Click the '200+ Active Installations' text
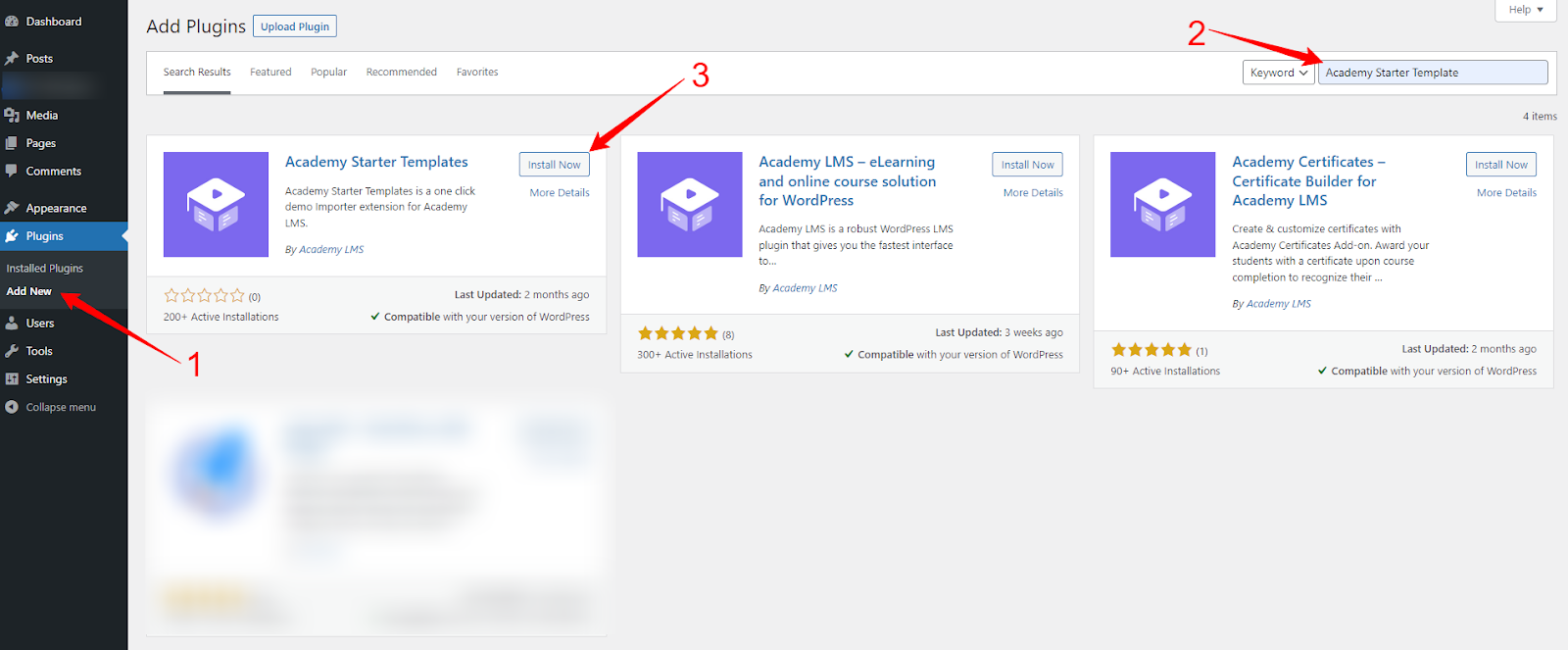 [221, 318]
